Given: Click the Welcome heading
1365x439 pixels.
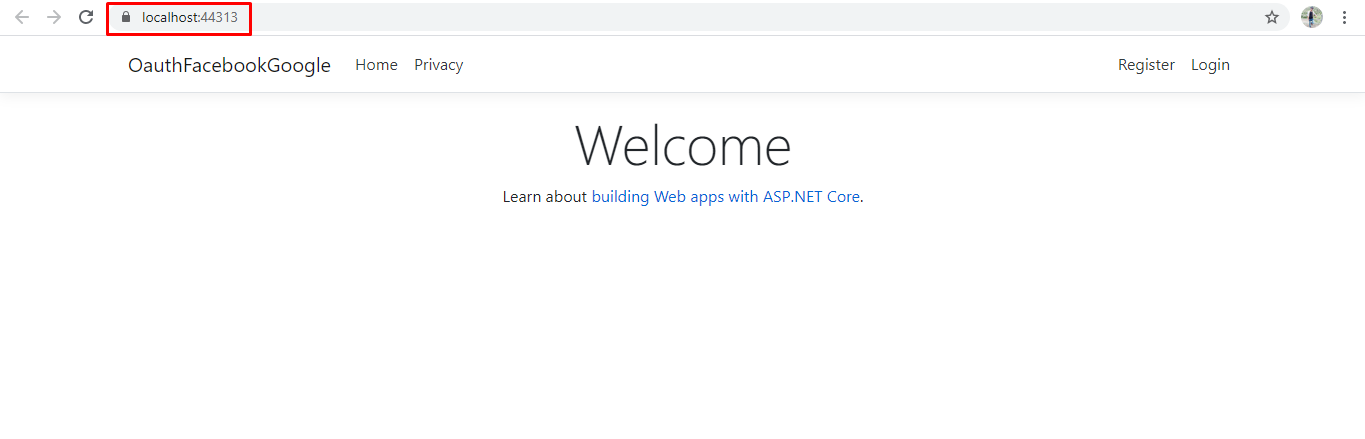Looking at the screenshot, I should tap(683, 145).
